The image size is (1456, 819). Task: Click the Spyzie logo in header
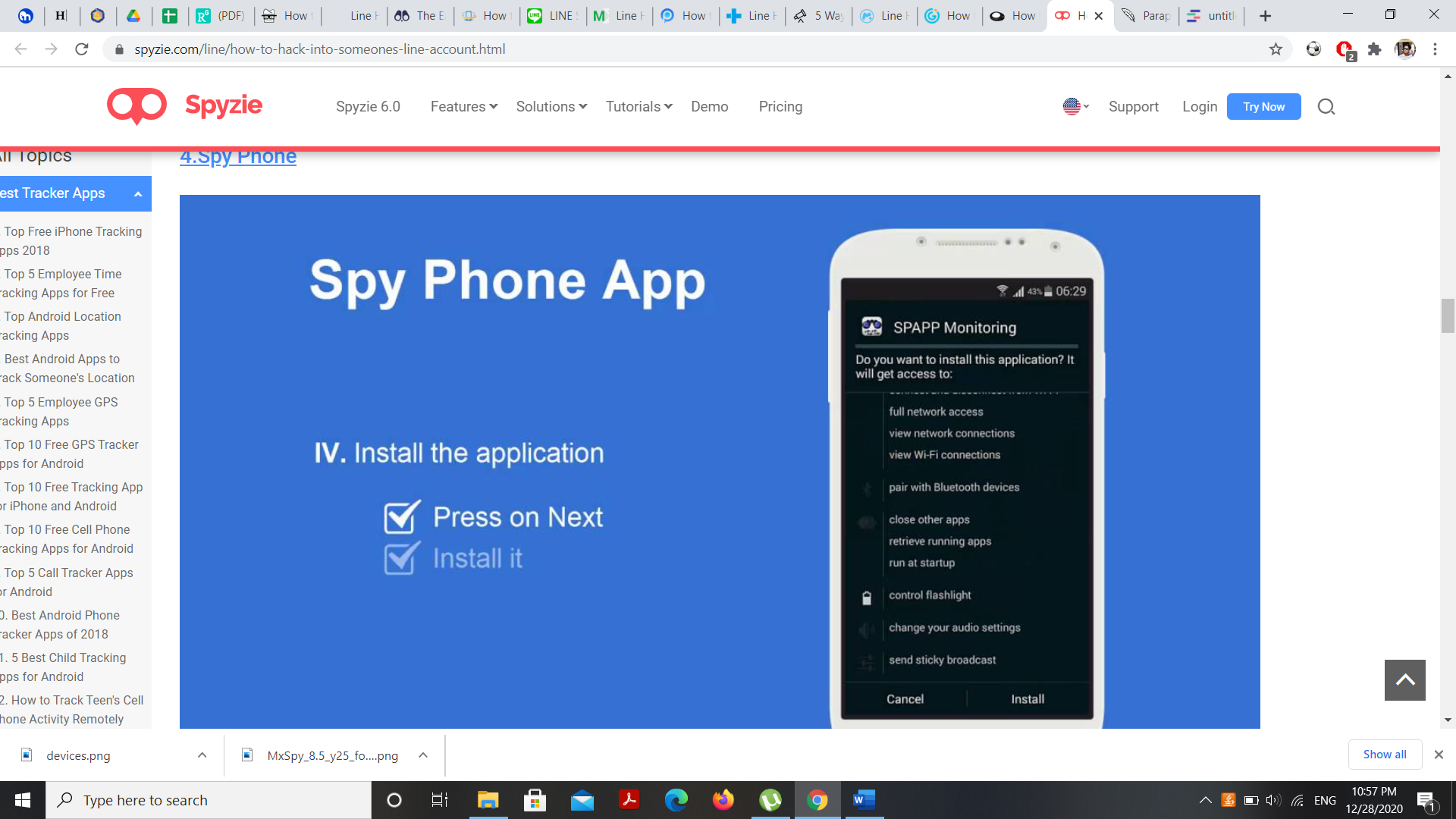pos(185,106)
